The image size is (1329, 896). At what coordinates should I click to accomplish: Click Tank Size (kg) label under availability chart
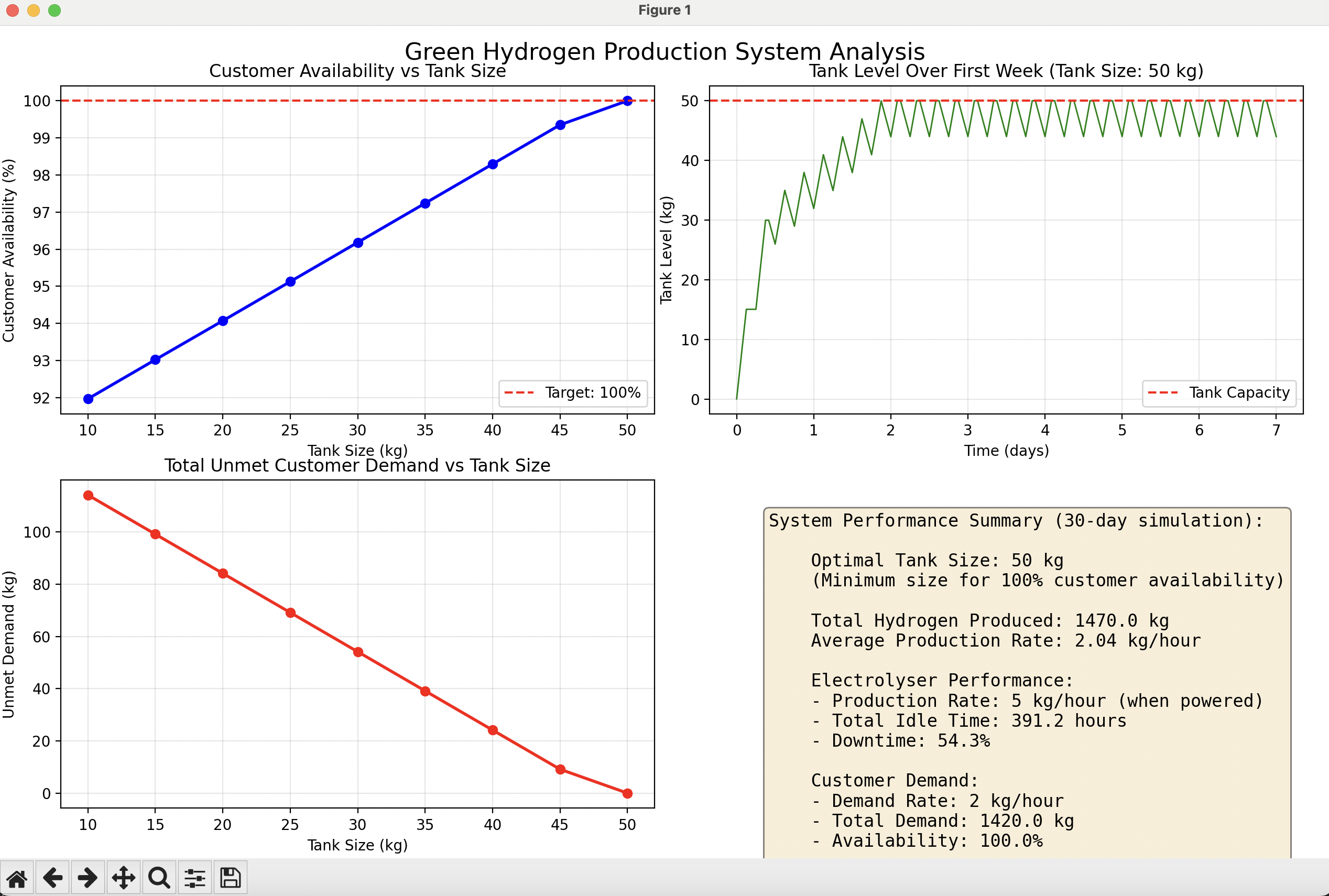click(358, 451)
